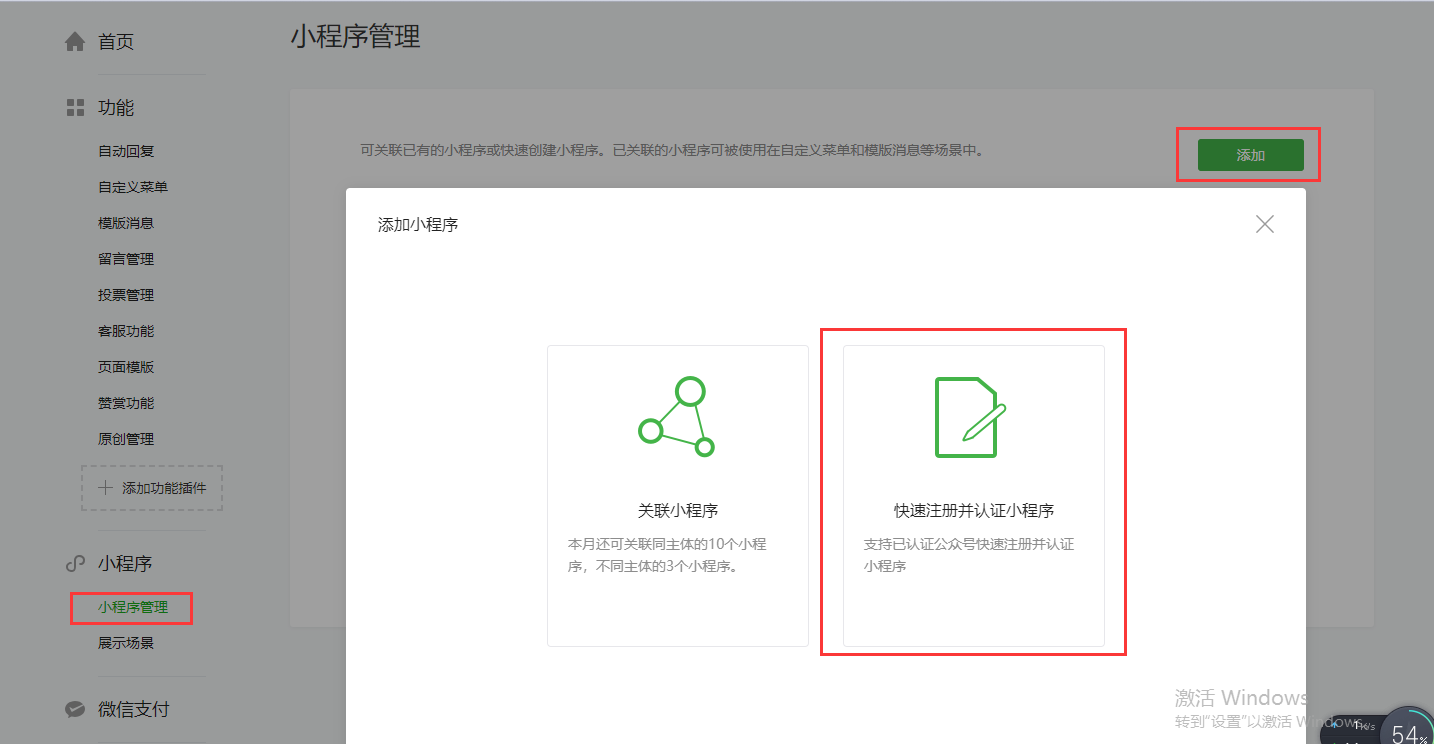1434x744 pixels.
Task: Open 自动回复 in the sidebar
Action: 126,151
